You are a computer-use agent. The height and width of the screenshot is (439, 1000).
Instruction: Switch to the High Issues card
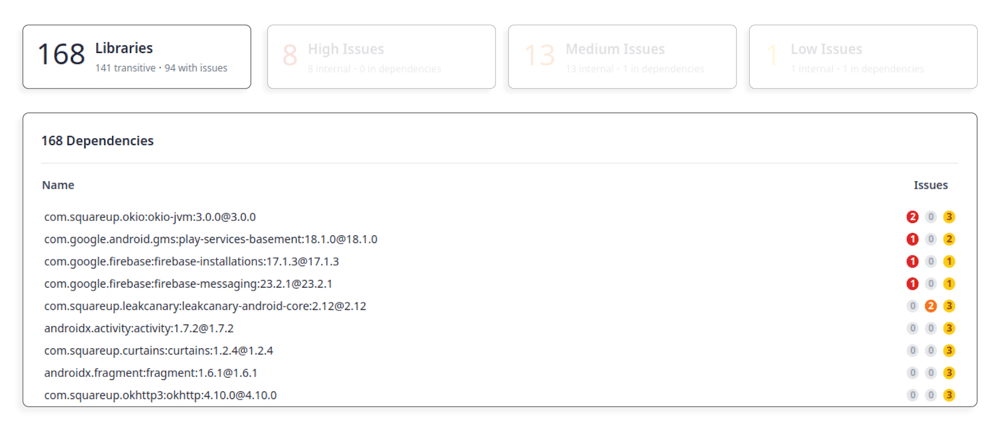click(381, 57)
